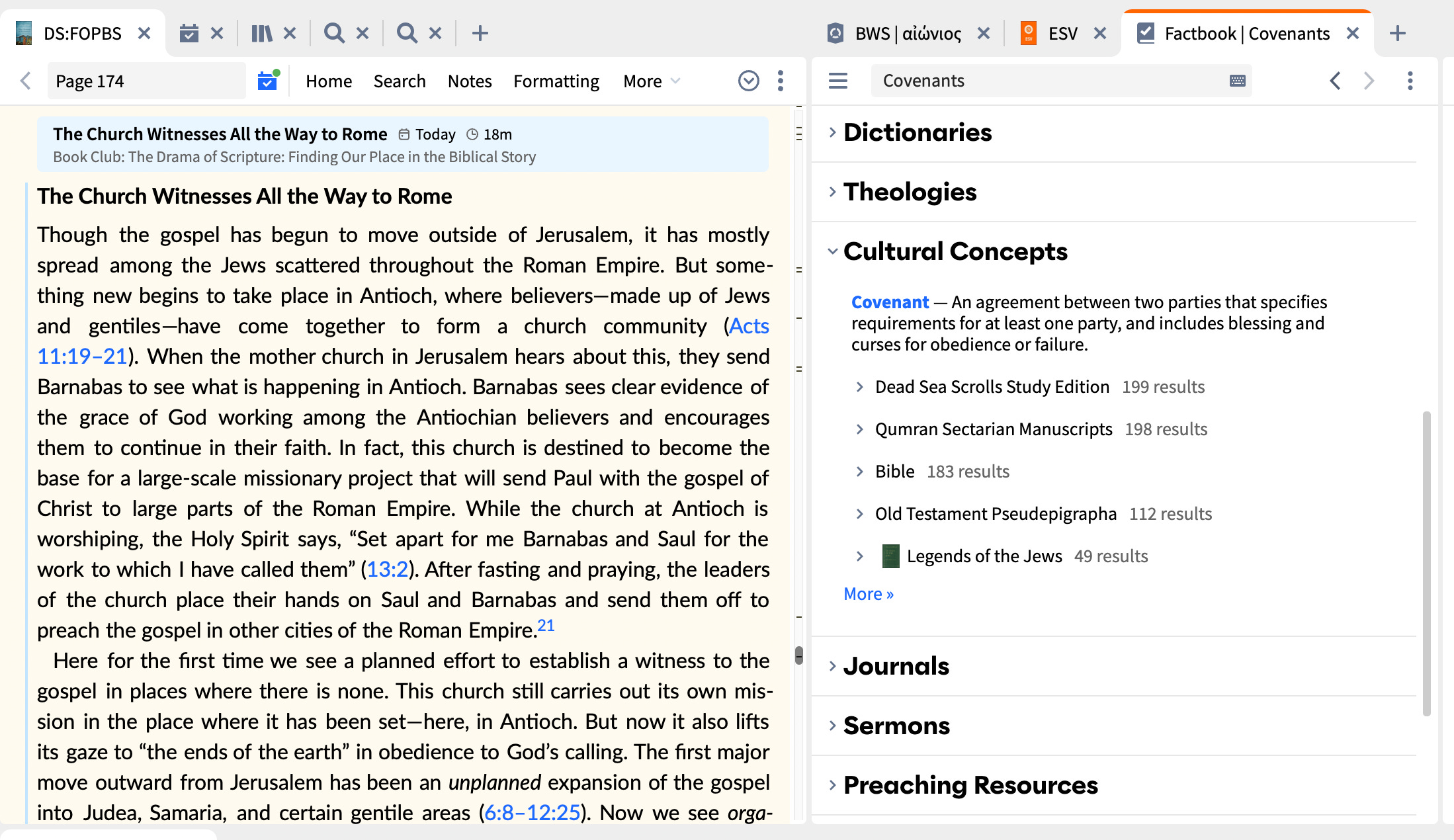Expand Qumran Sectarian Manuscripts results
Screen dimensions: 1454x840
click(860, 429)
